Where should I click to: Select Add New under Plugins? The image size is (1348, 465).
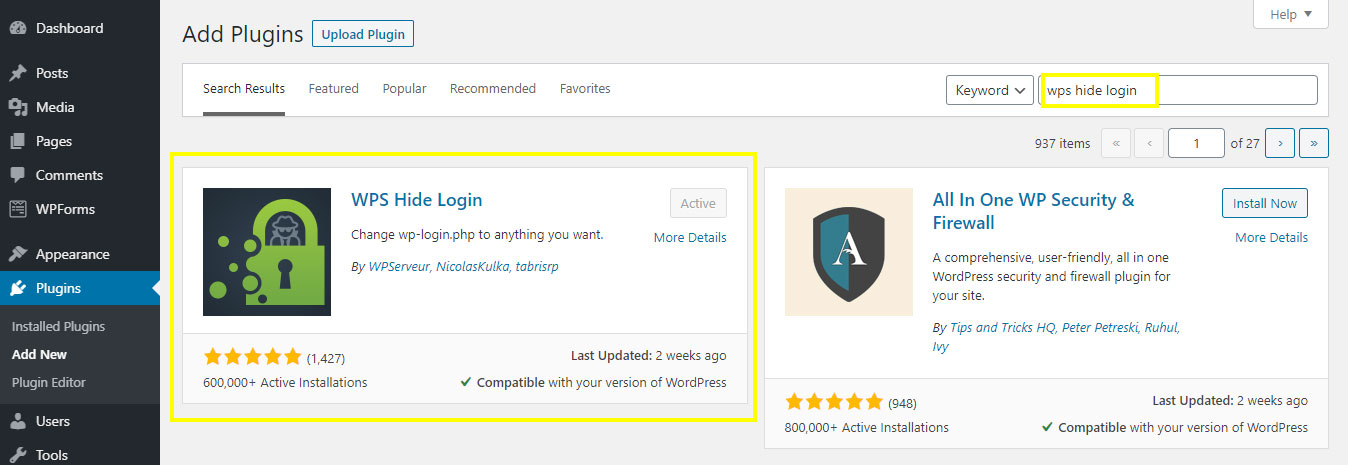coord(40,354)
